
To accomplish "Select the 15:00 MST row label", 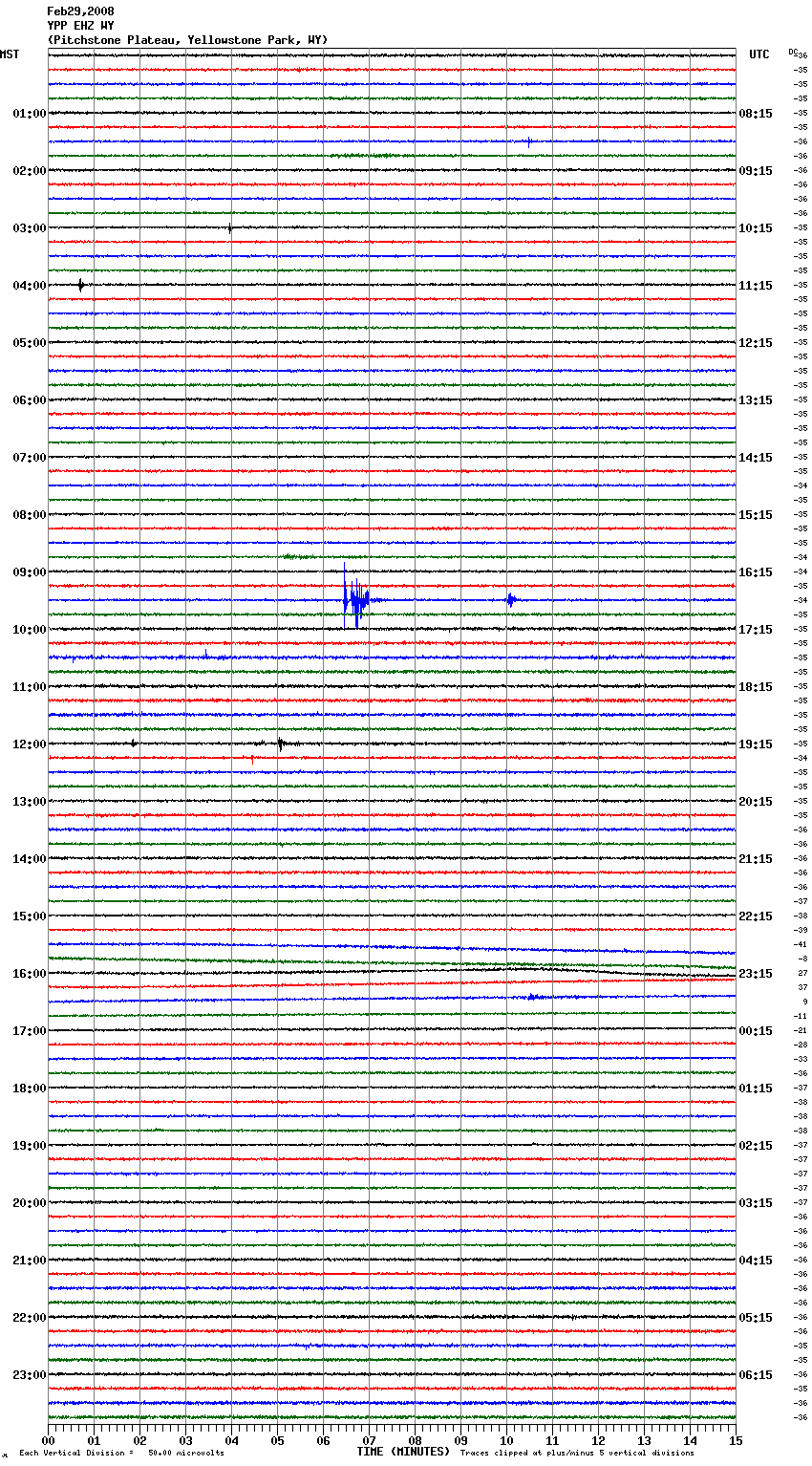I will [x=30, y=916].
